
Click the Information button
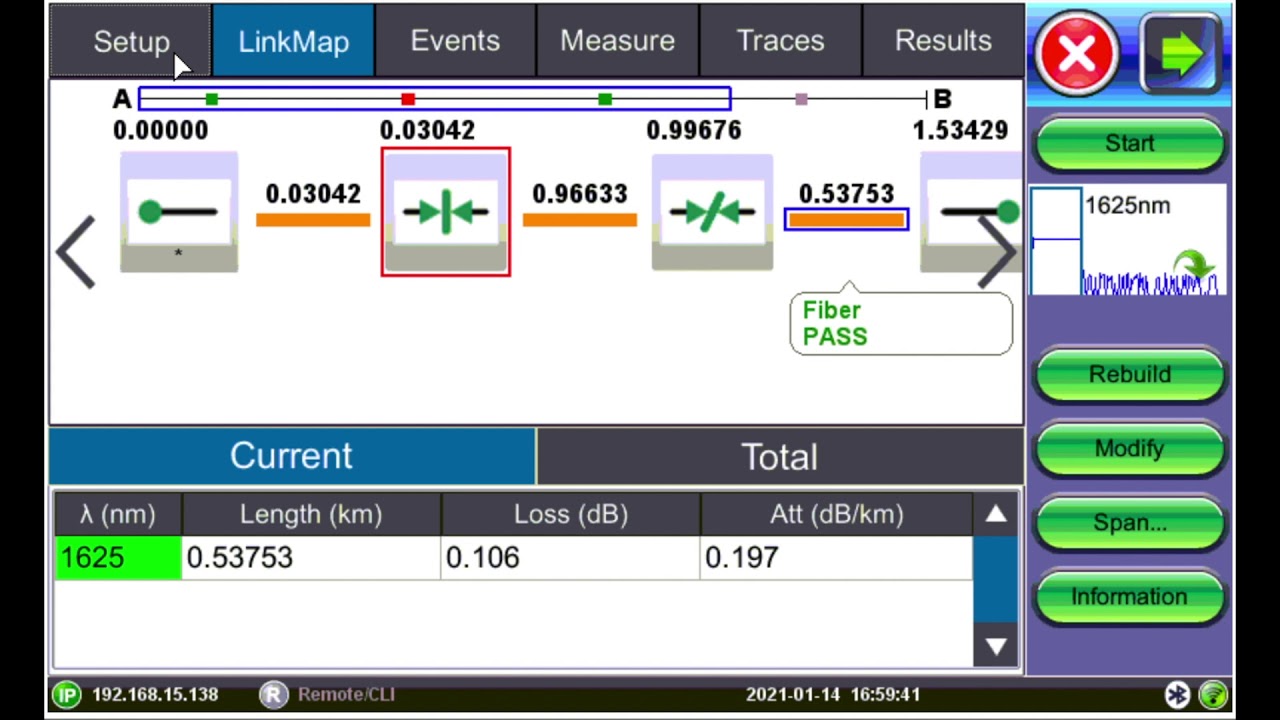(x=1129, y=596)
